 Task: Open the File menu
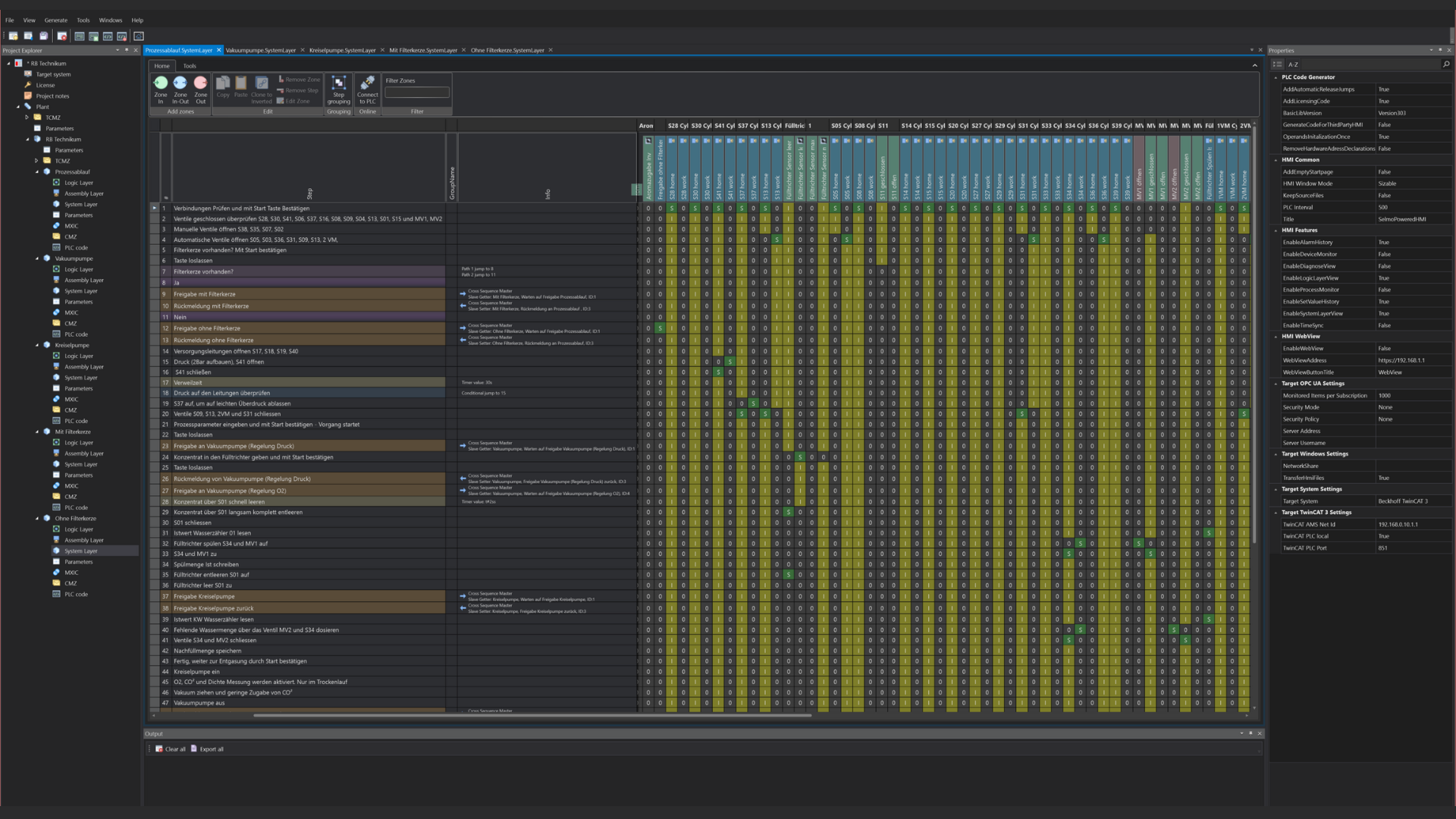tap(10, 20)
